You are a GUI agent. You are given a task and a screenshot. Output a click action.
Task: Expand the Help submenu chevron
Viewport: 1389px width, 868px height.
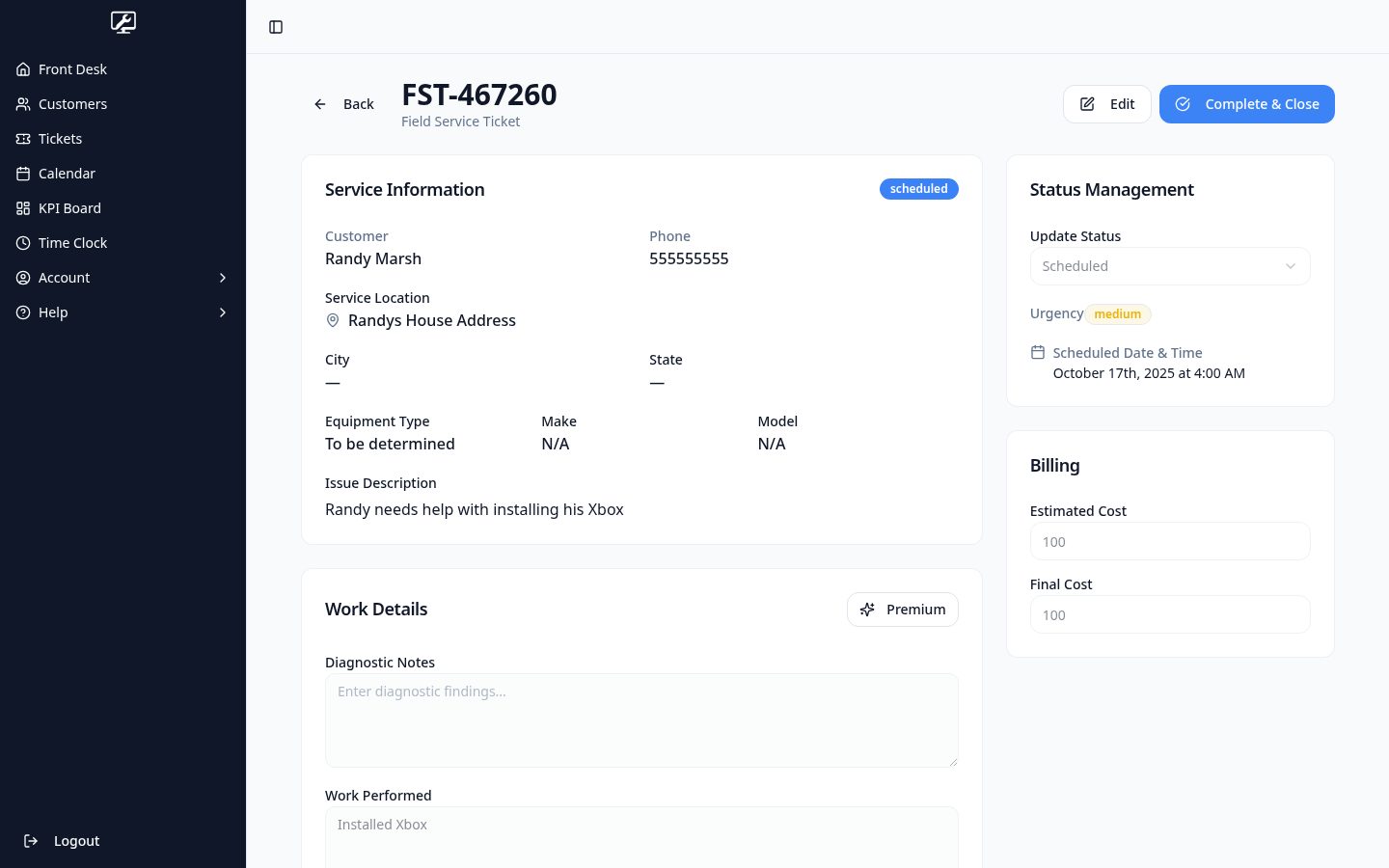tap(223, 312)
